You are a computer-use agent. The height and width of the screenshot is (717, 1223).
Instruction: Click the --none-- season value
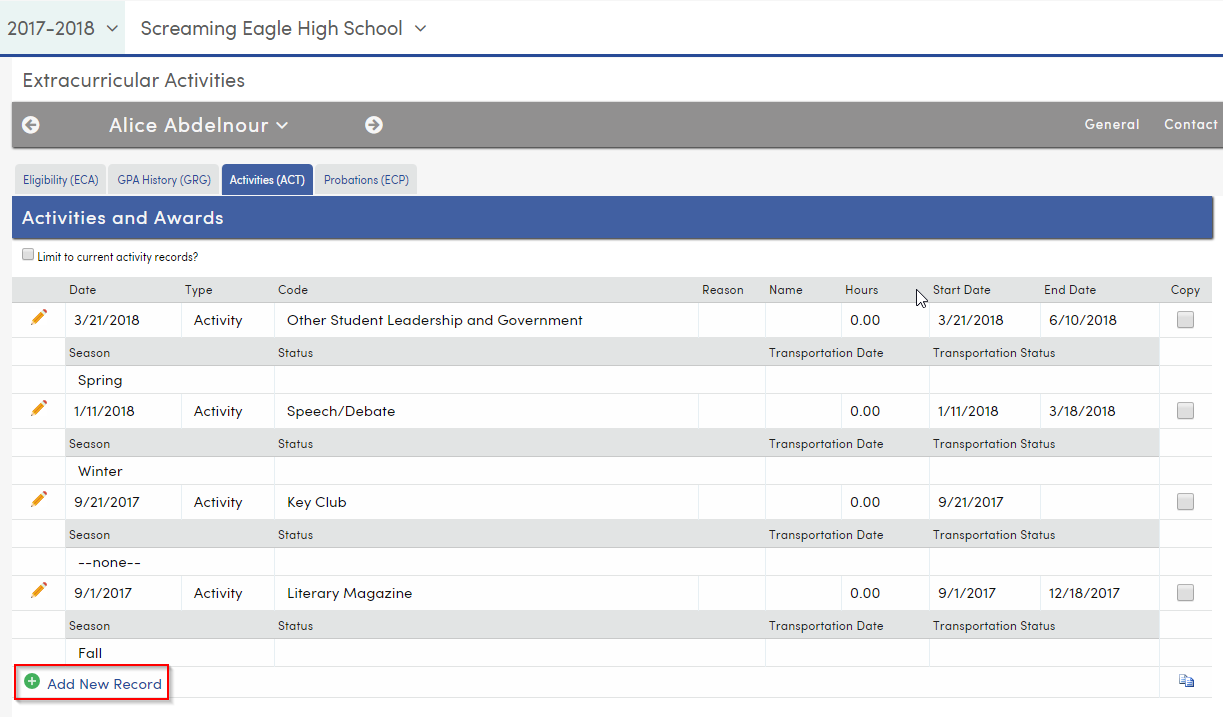pyautogui.click(x=109, y=562)
